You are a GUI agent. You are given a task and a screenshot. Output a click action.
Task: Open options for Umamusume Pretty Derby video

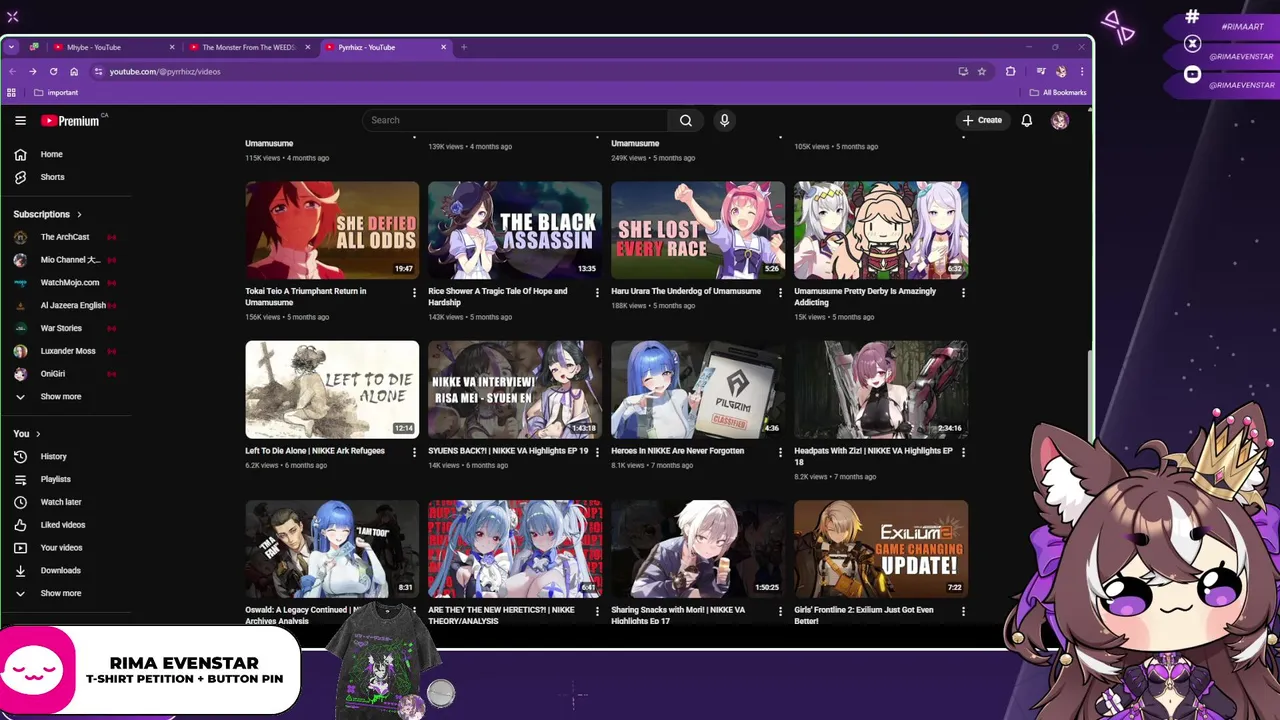(x=963, y=293)
